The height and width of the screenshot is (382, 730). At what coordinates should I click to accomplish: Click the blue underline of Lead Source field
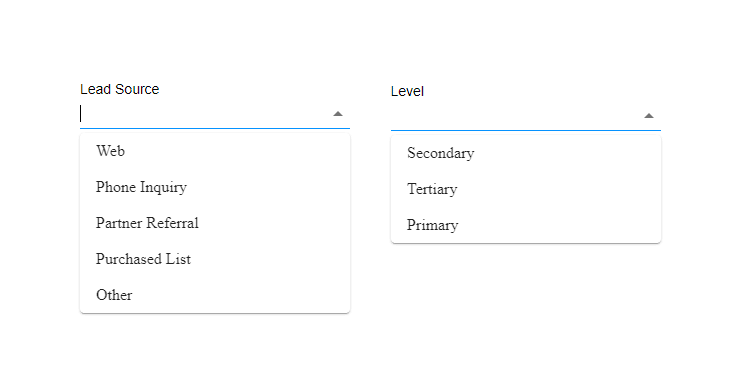[215, 128]
